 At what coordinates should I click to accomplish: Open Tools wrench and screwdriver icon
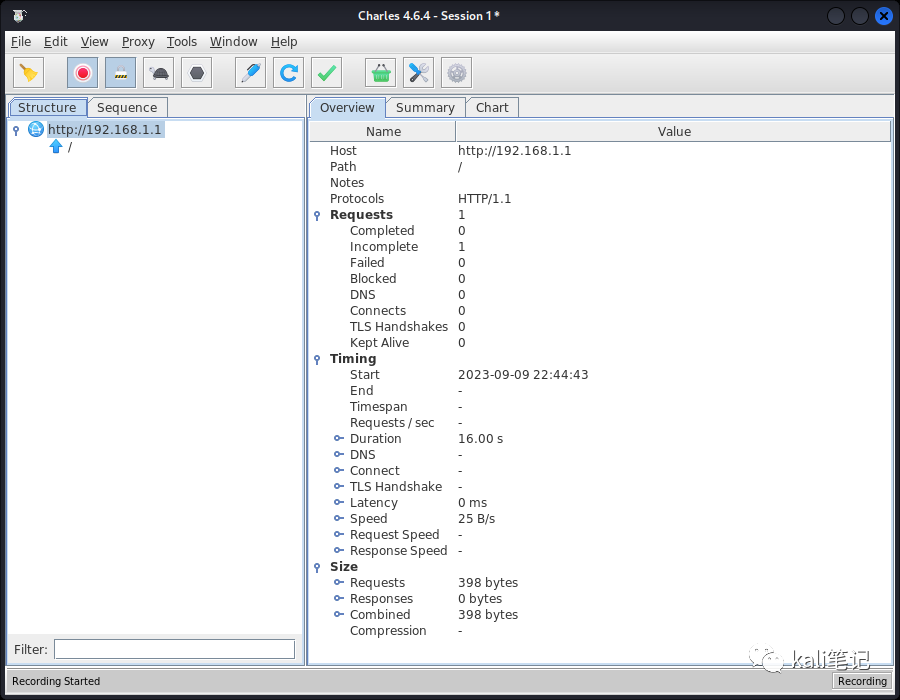[x=418, y=73]
